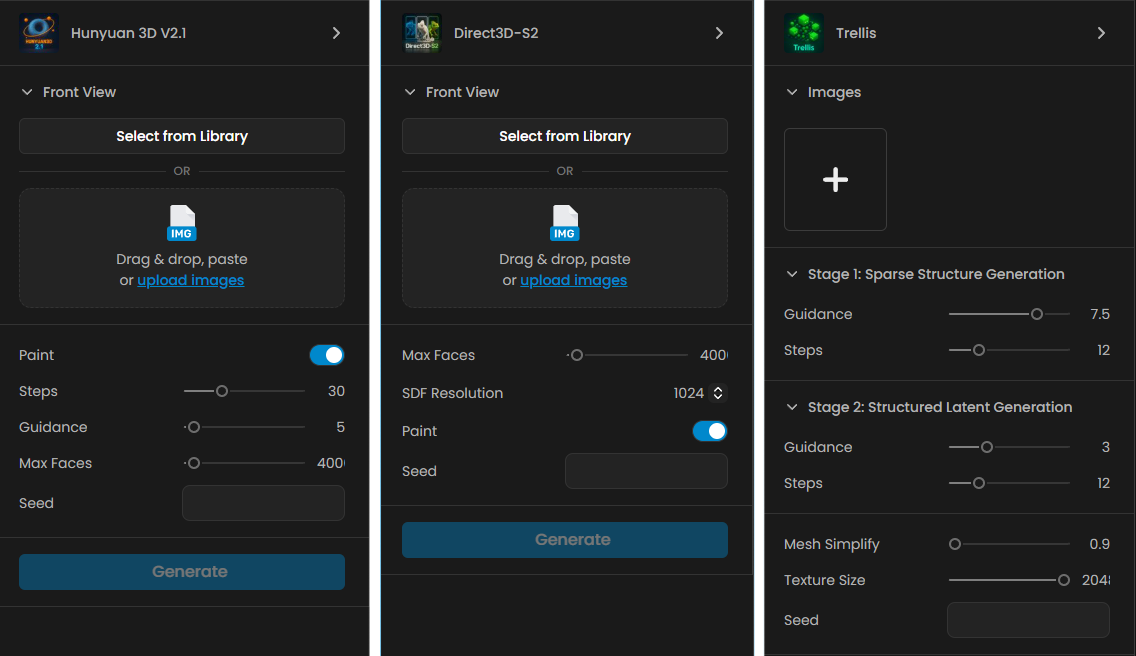
Task: Click Select from Library in Hunyuan panel
Action: pyautogui.click(x=182, y=136)
